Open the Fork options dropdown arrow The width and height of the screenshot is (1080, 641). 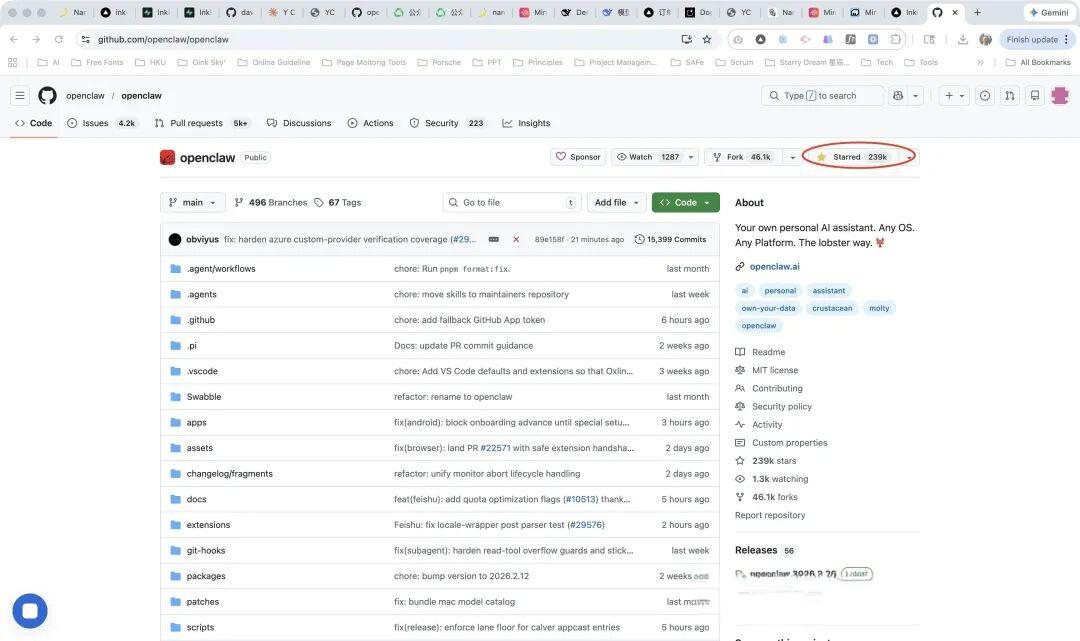(x=792, y=157)
